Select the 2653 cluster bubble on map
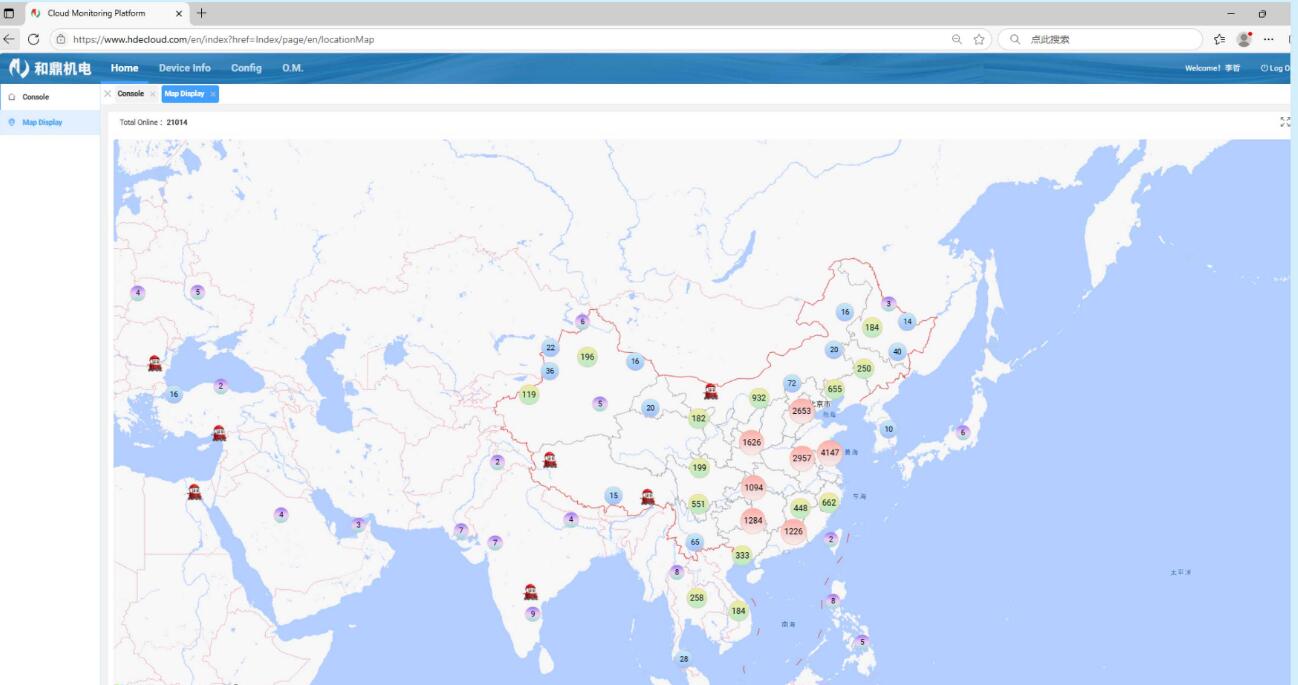 click(801, 411)
